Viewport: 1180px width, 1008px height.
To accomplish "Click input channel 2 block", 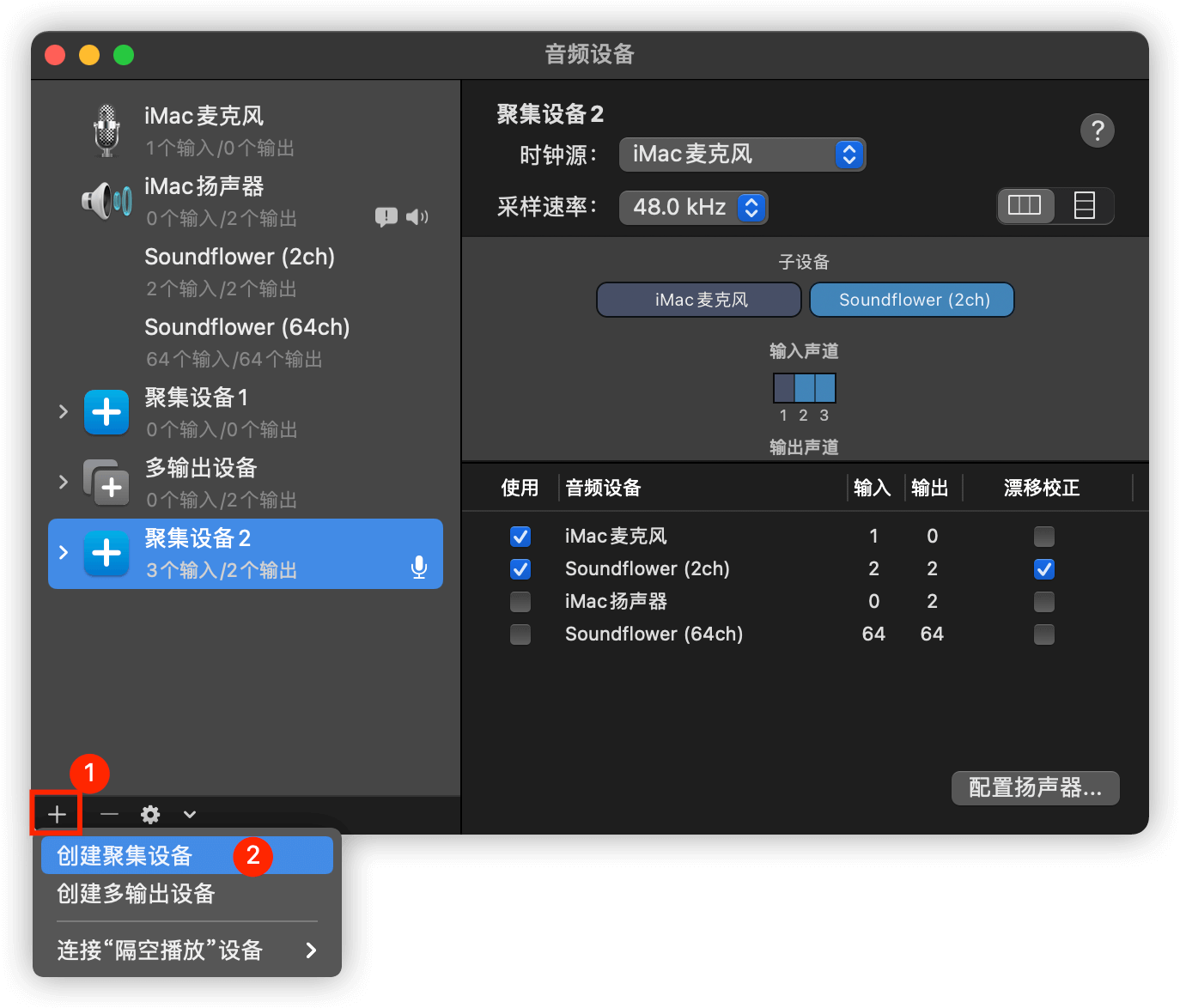I will pyautogui.click(x=805, y=388).
